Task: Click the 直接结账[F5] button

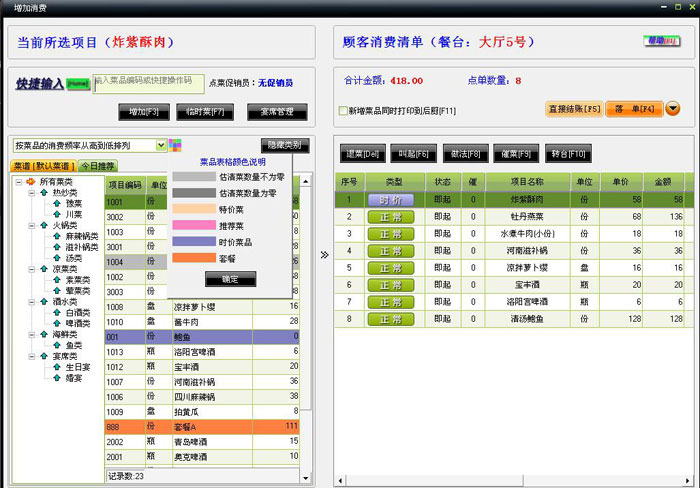Action: (x=573, y=109)
